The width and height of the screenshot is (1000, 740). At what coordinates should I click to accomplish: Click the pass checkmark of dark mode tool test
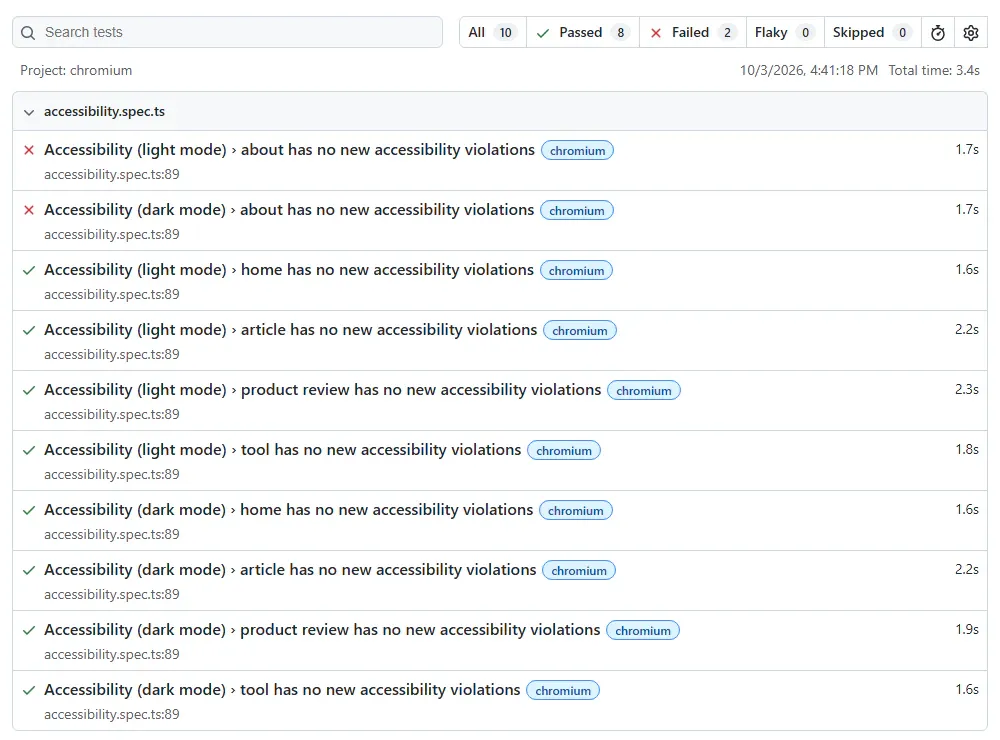[29, 690]
